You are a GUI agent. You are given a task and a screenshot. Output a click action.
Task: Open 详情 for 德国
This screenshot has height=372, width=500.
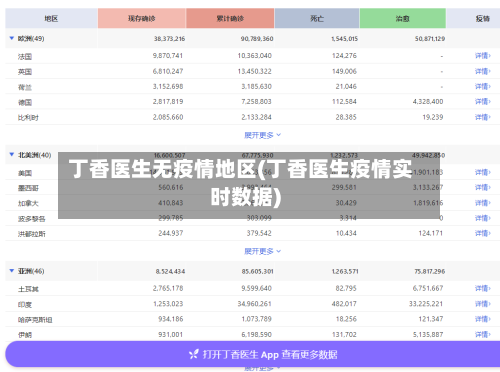(483, 102)
